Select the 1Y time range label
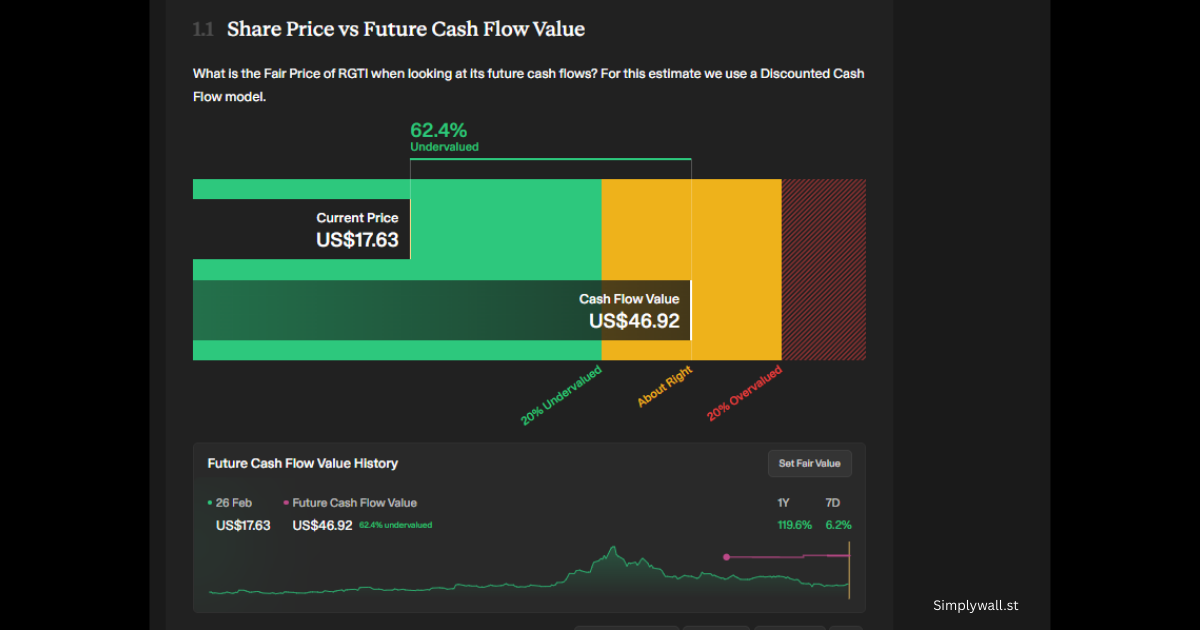 785,503
